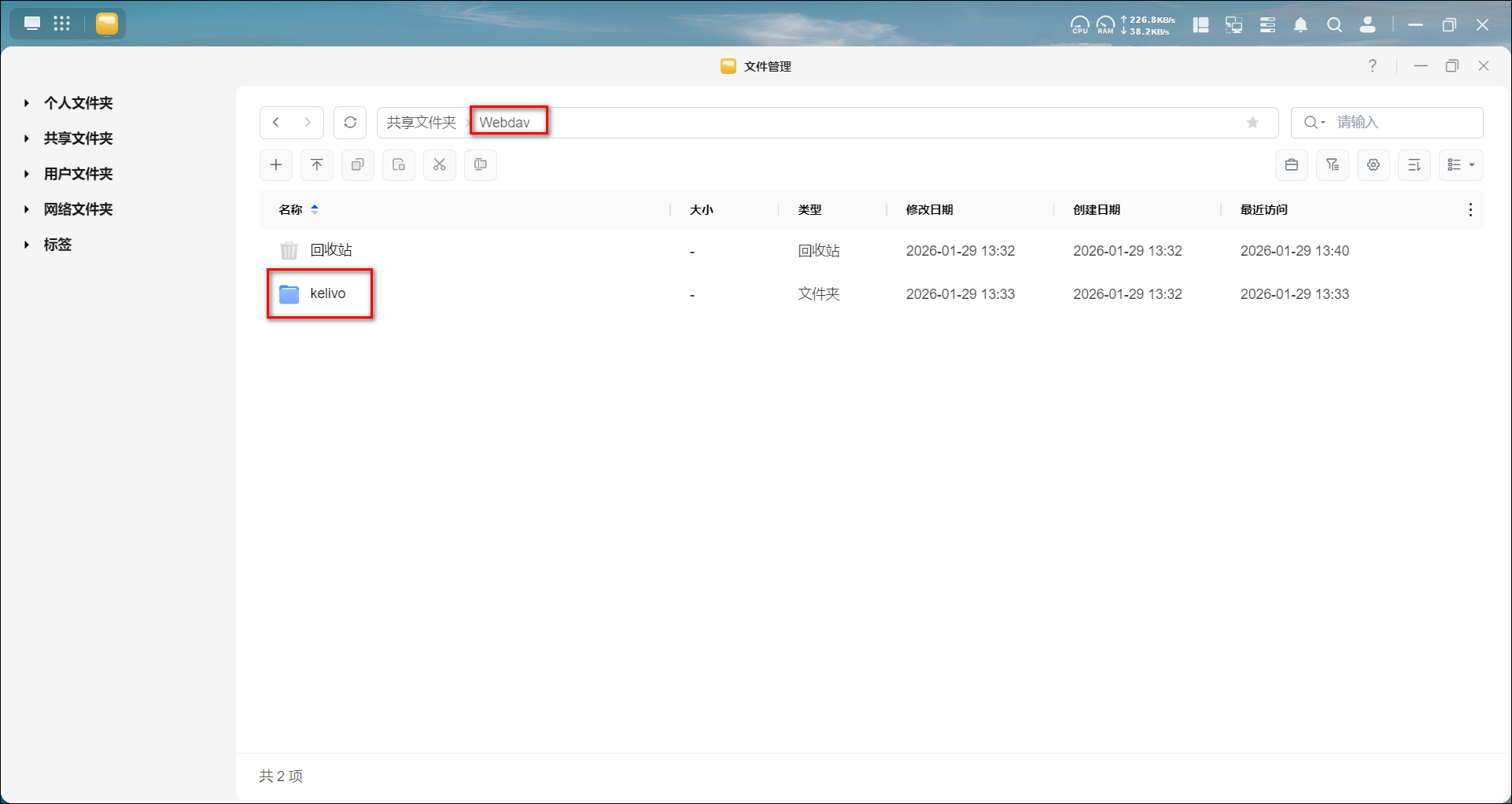Expand the 个人文件夹 tree node

pos(27,103)
